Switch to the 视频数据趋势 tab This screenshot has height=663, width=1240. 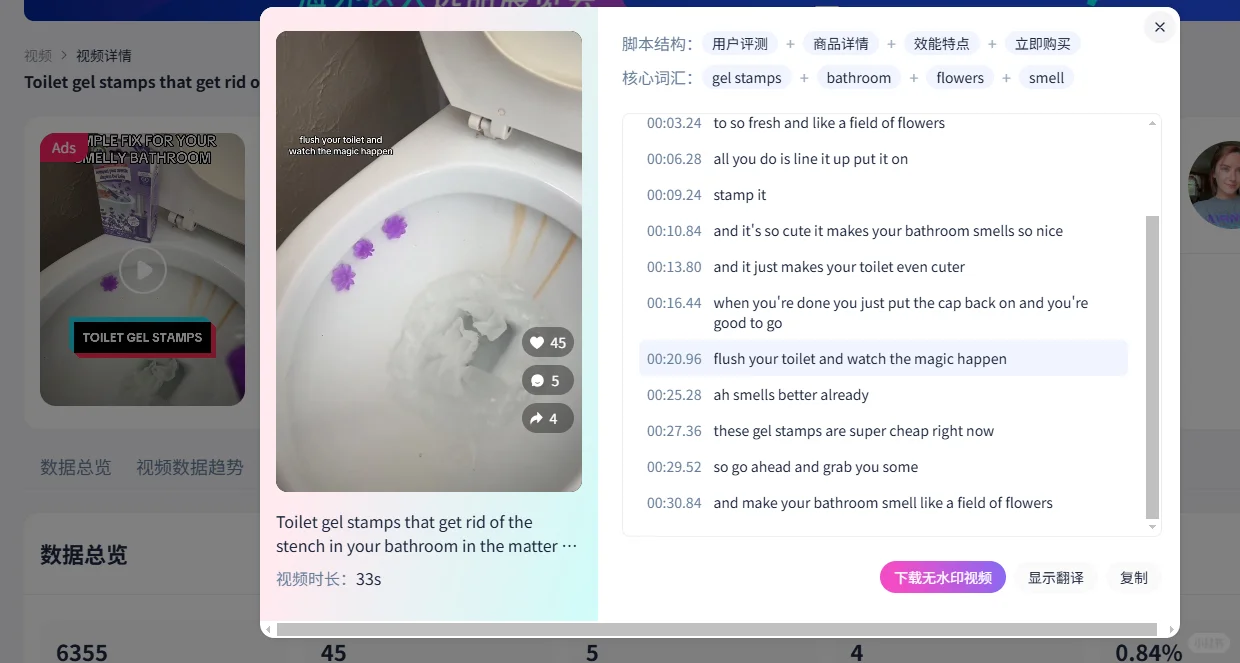click(x=189, y=467)
